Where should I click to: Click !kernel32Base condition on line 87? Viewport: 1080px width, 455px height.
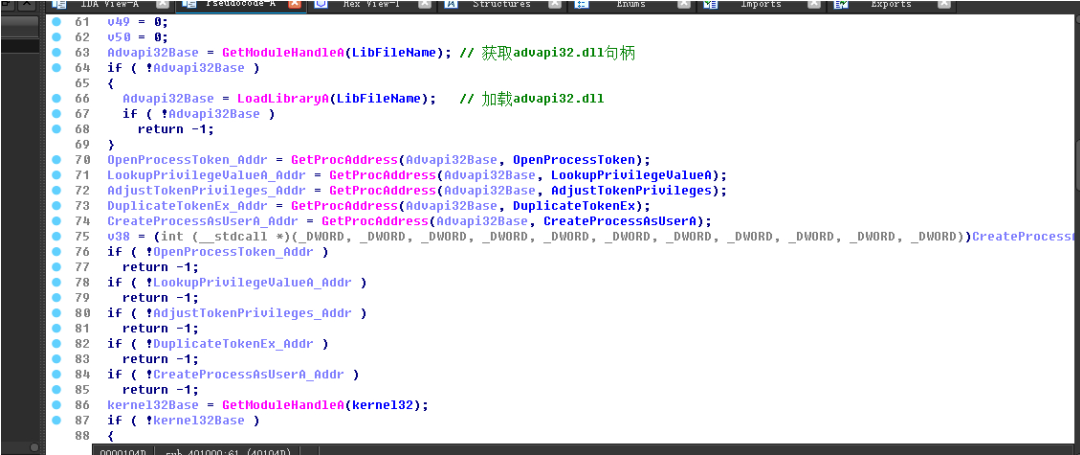tap(195, 420)
